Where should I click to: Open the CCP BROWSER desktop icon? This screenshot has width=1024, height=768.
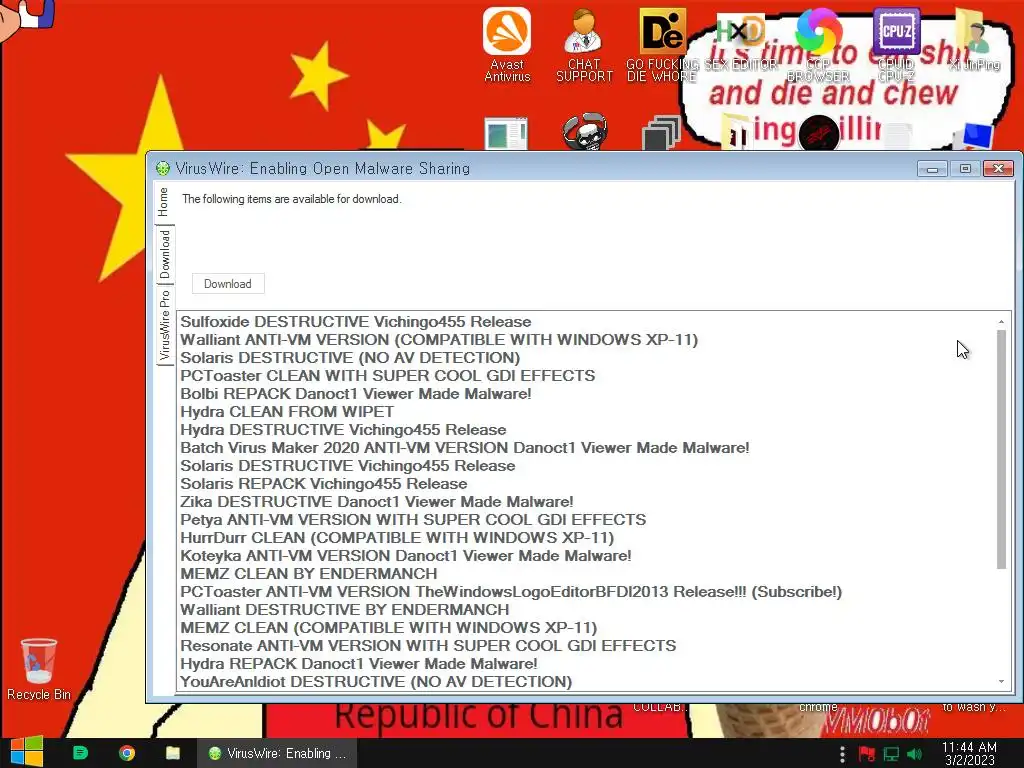(x=818, y=44)
